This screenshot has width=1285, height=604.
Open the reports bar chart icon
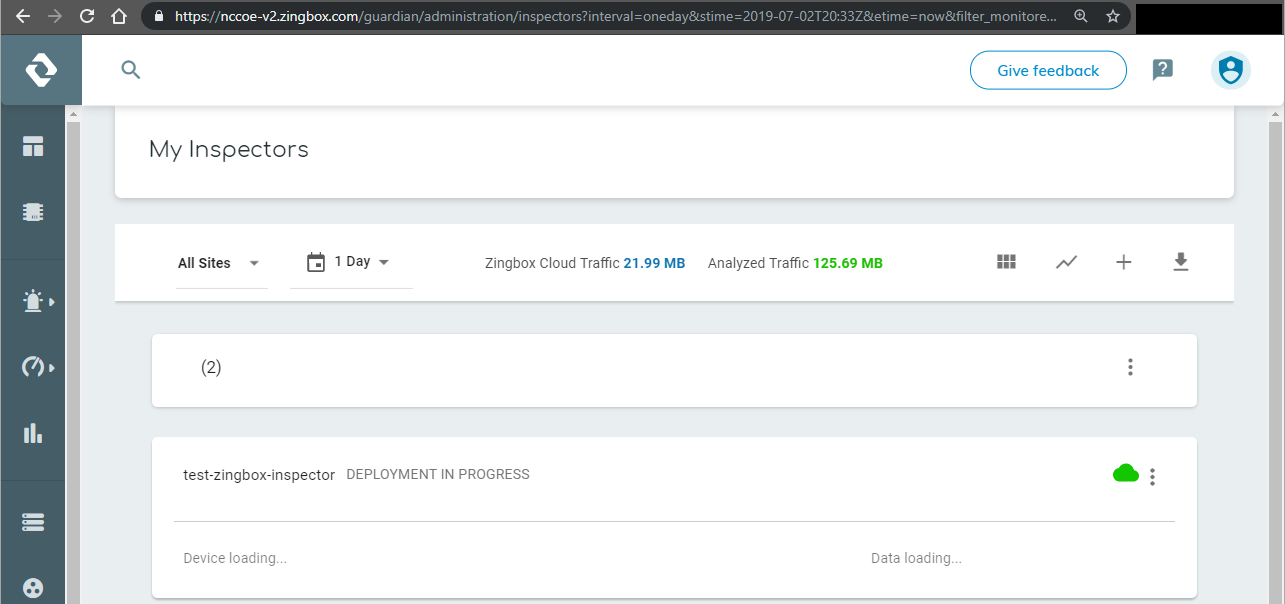(x=33, y=433)
